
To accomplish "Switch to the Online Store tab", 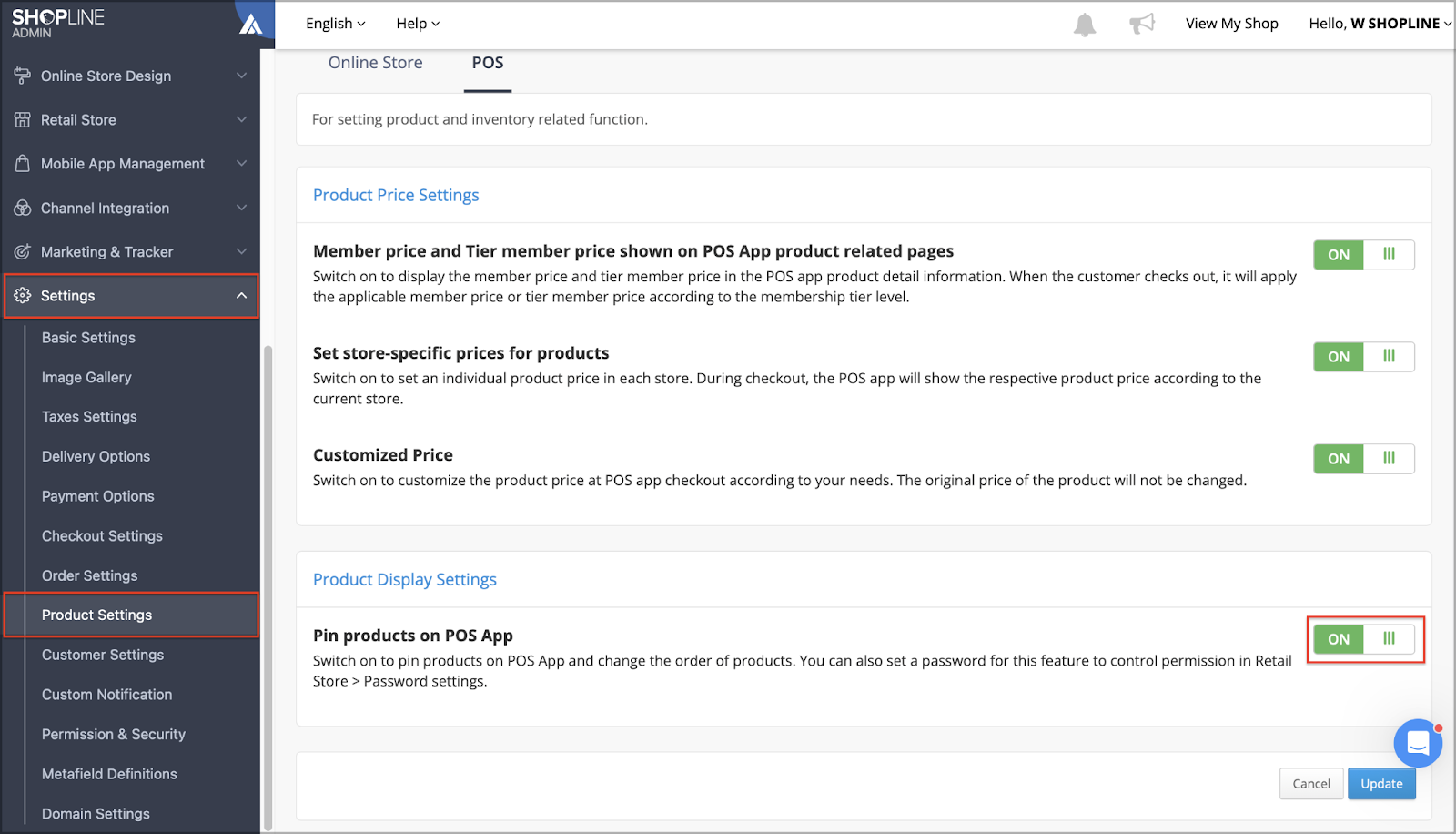I will tap(375, 63).
